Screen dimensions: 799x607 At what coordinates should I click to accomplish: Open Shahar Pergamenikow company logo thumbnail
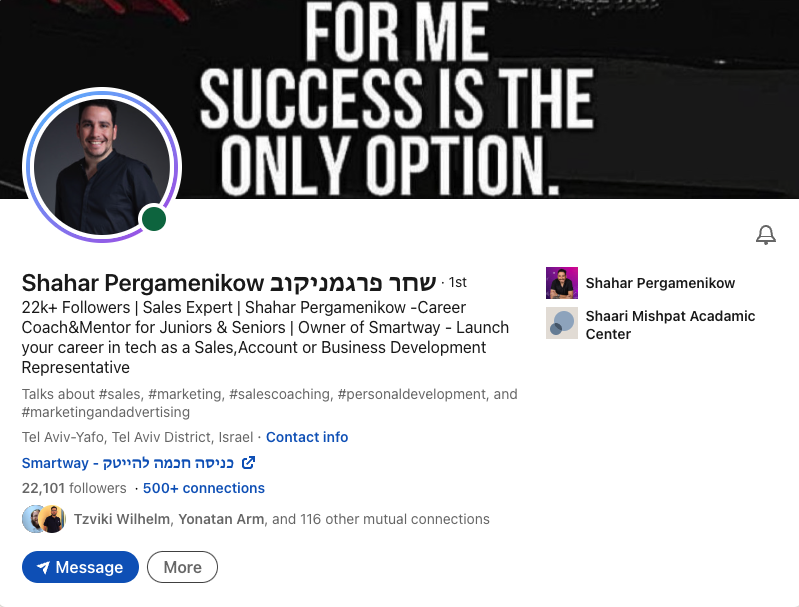pyautogui.click(x=562, y=283)
